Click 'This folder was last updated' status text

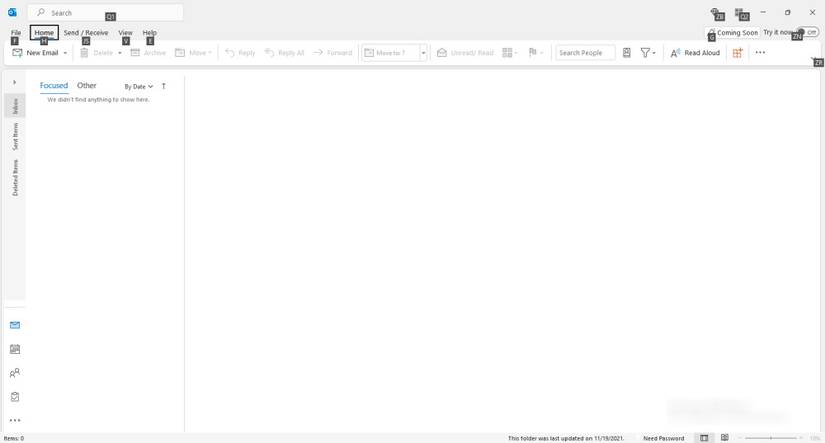[x=566, y=438]
